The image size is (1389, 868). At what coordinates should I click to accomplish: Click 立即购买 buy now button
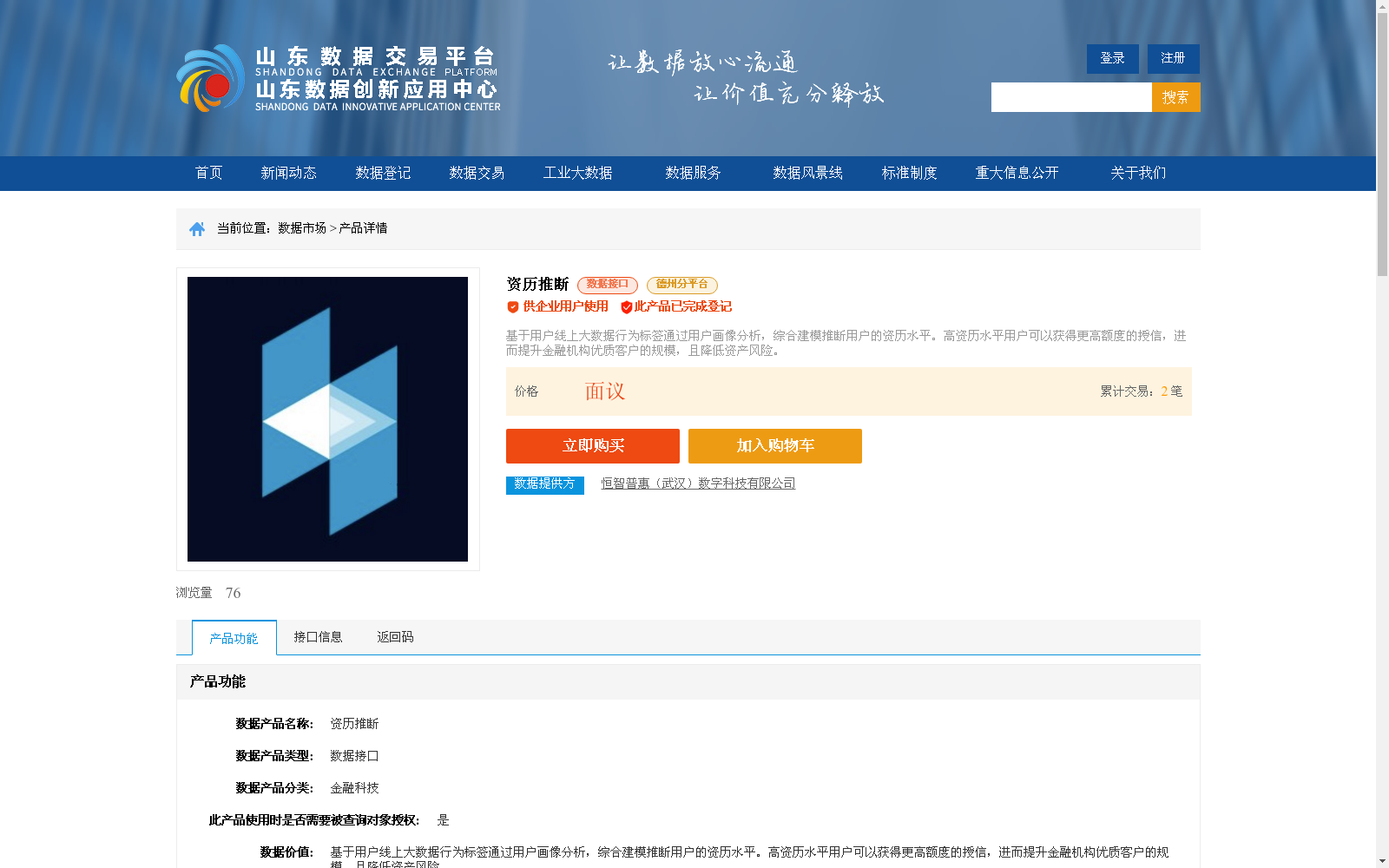593,446
